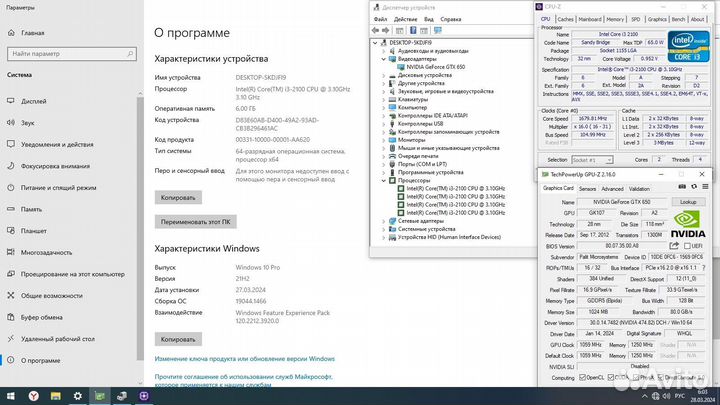Open Selection Socket #1 dropdown in CPU-Z
Image resolution: width=720 pixels, height=405 pixels.
[x=592, y=160]
